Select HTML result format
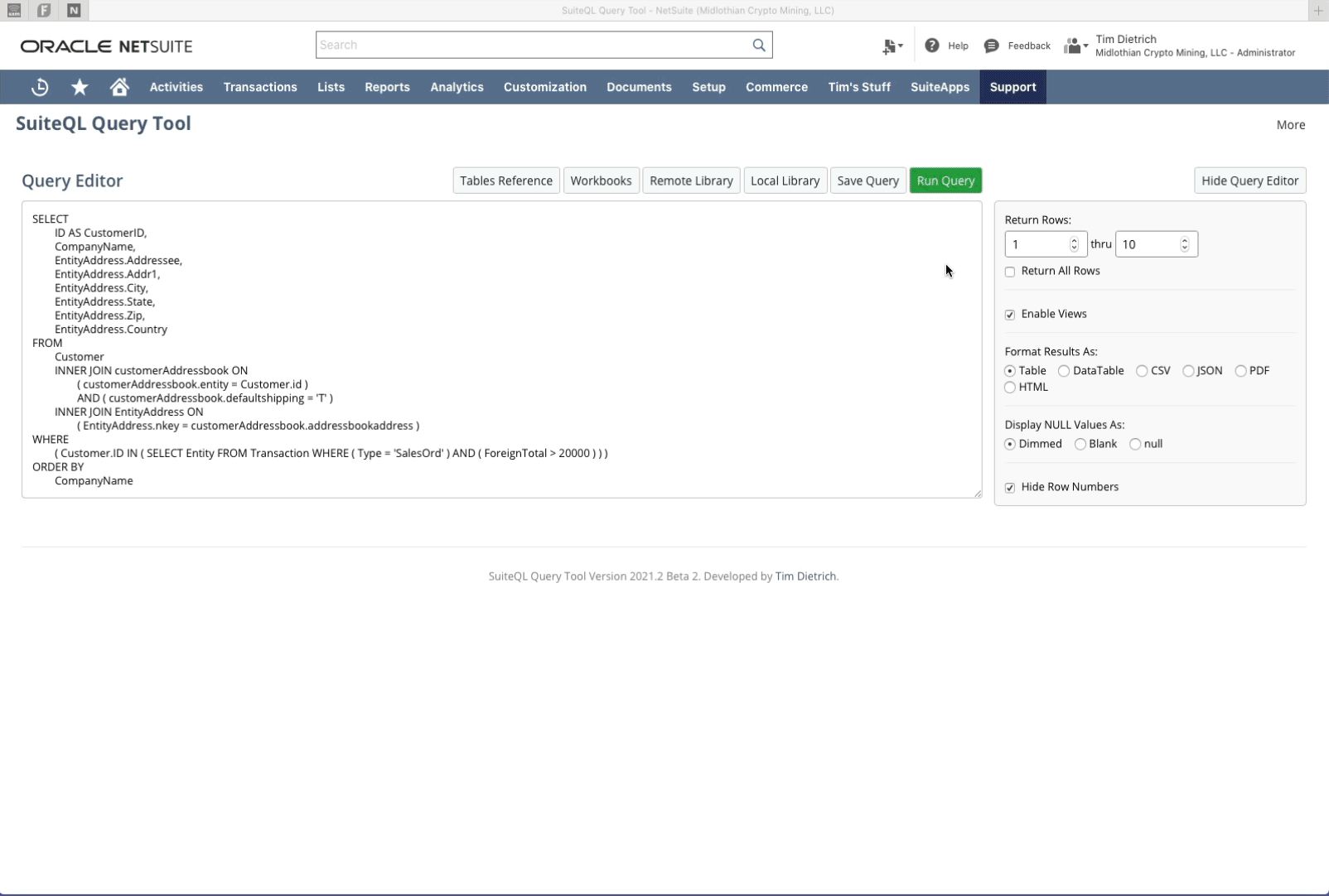Viewport: 1329px width, 896px height. [x=1010, y=388]
